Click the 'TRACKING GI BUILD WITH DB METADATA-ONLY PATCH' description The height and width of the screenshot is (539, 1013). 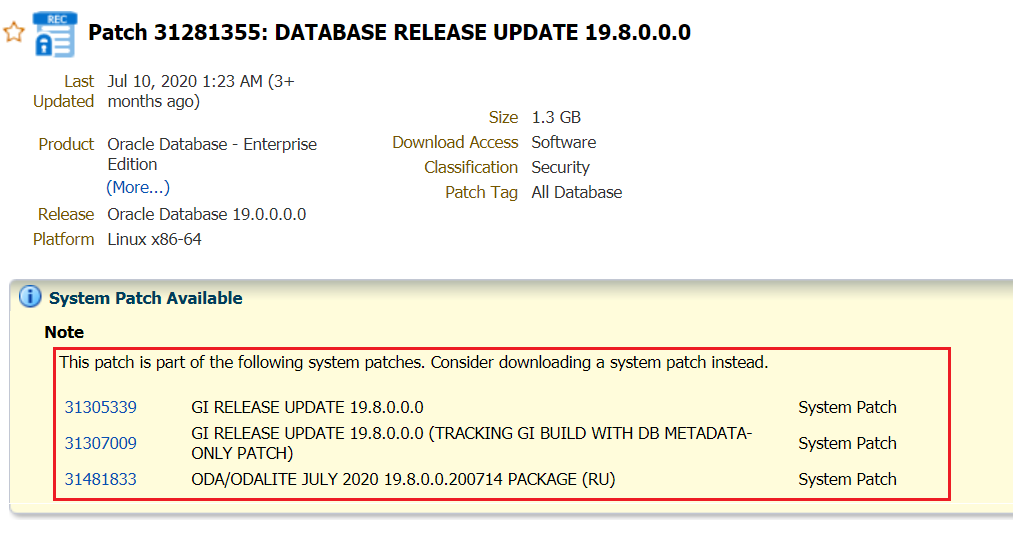click(x=472, y=443)
